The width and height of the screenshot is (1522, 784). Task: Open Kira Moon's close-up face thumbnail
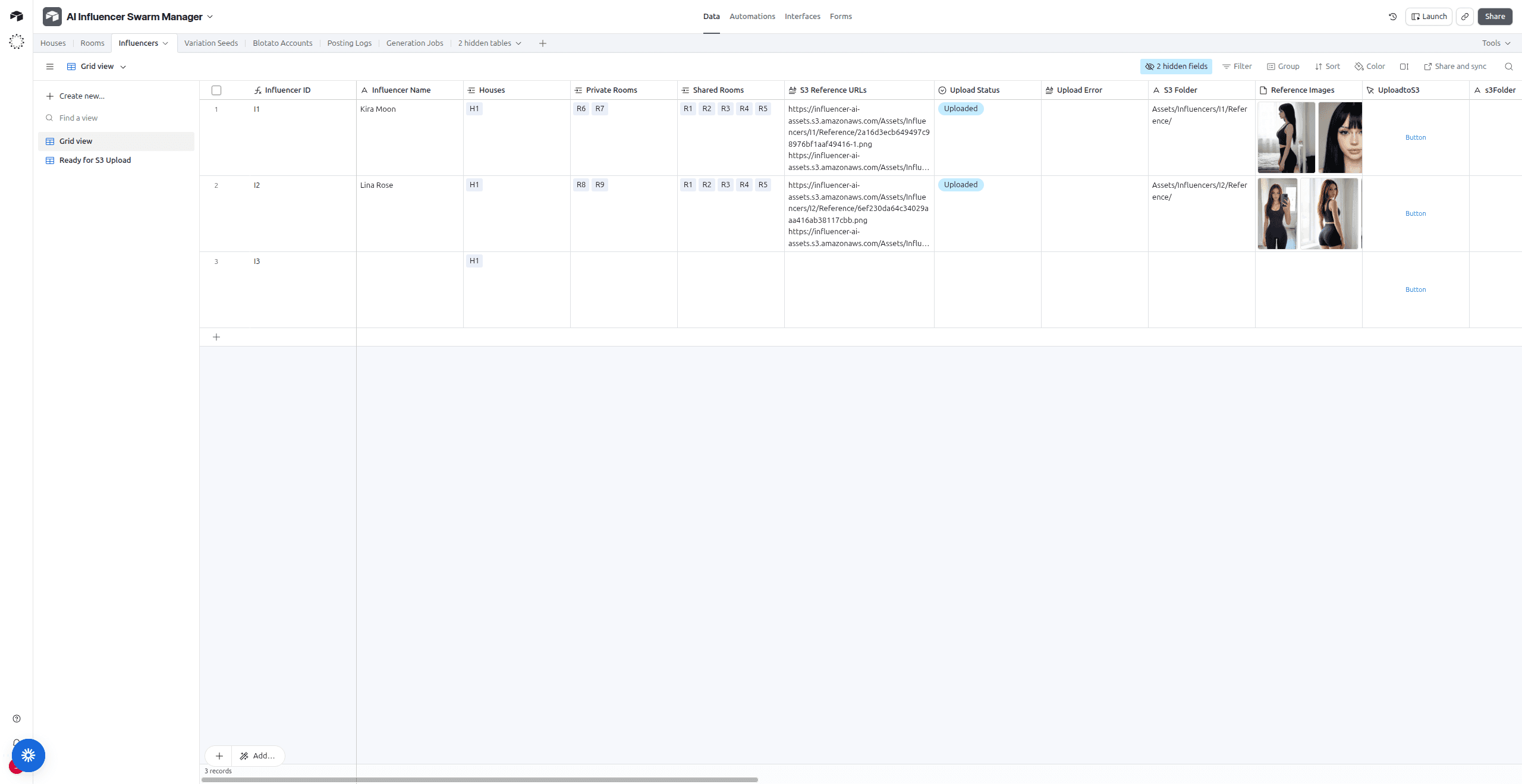[x=1340, y=138]
